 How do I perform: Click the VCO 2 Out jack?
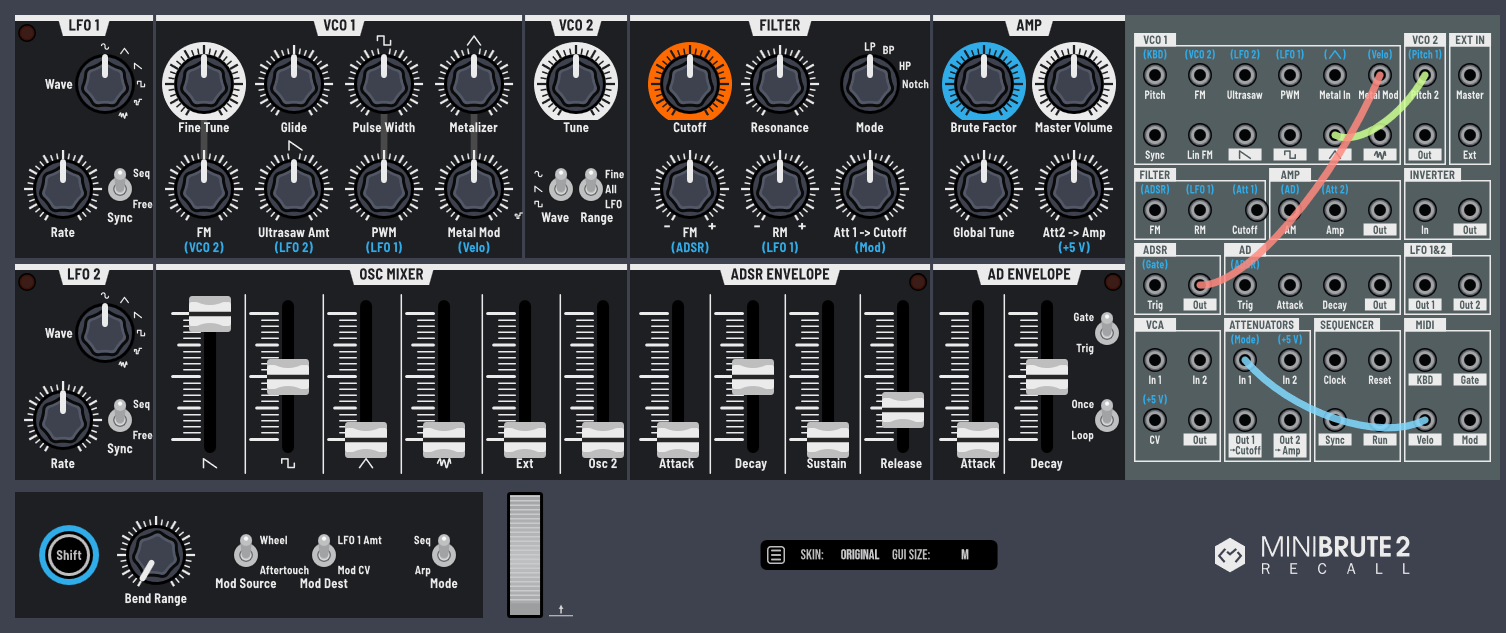click(x=1424, y=135)
